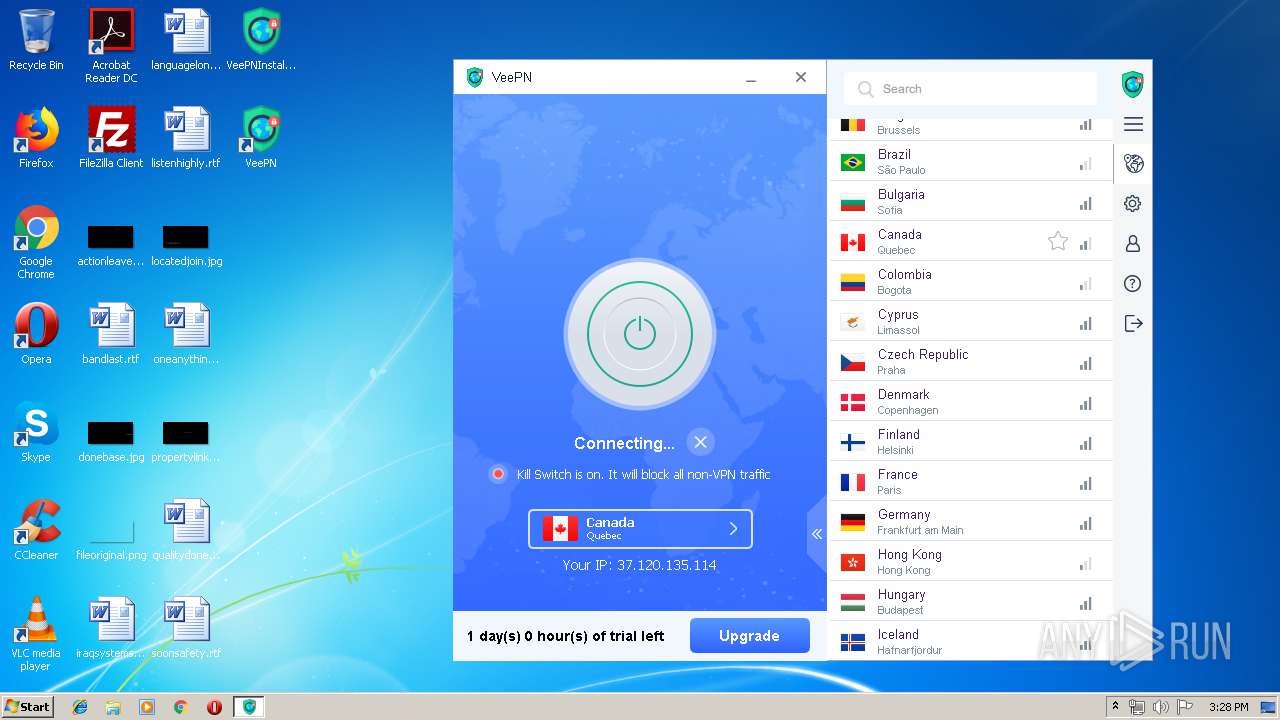
Task: Open VLC media player desktop shortcut
Action: (x=36, y=634)
